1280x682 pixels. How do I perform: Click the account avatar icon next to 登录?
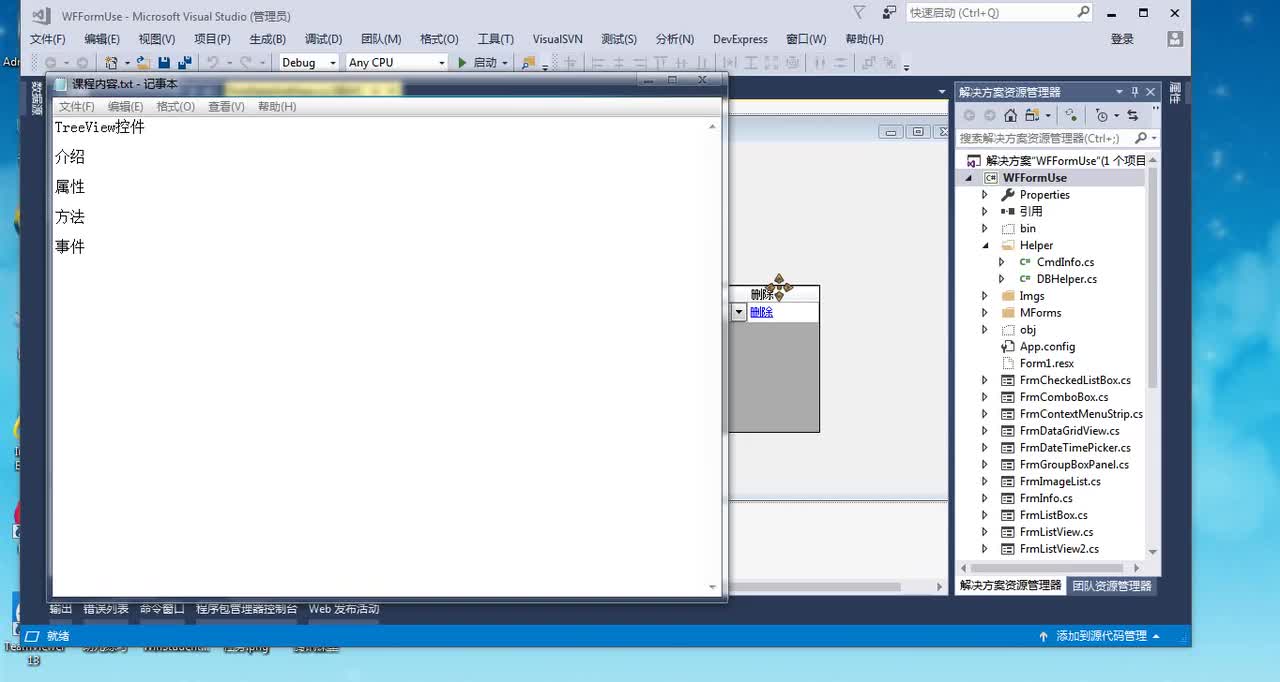[1175, 39]
